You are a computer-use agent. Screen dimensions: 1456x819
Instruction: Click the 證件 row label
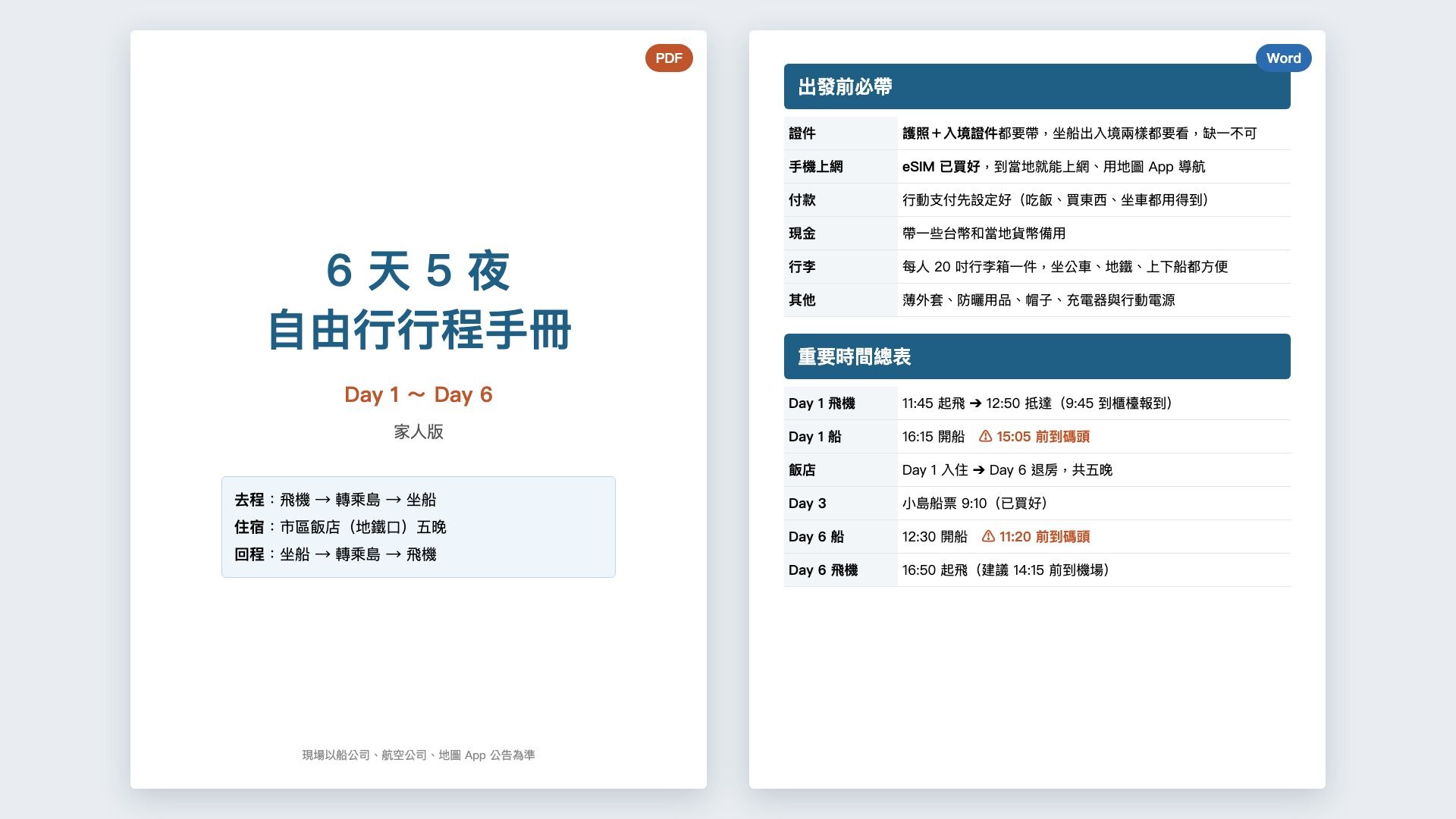[802, 133]
